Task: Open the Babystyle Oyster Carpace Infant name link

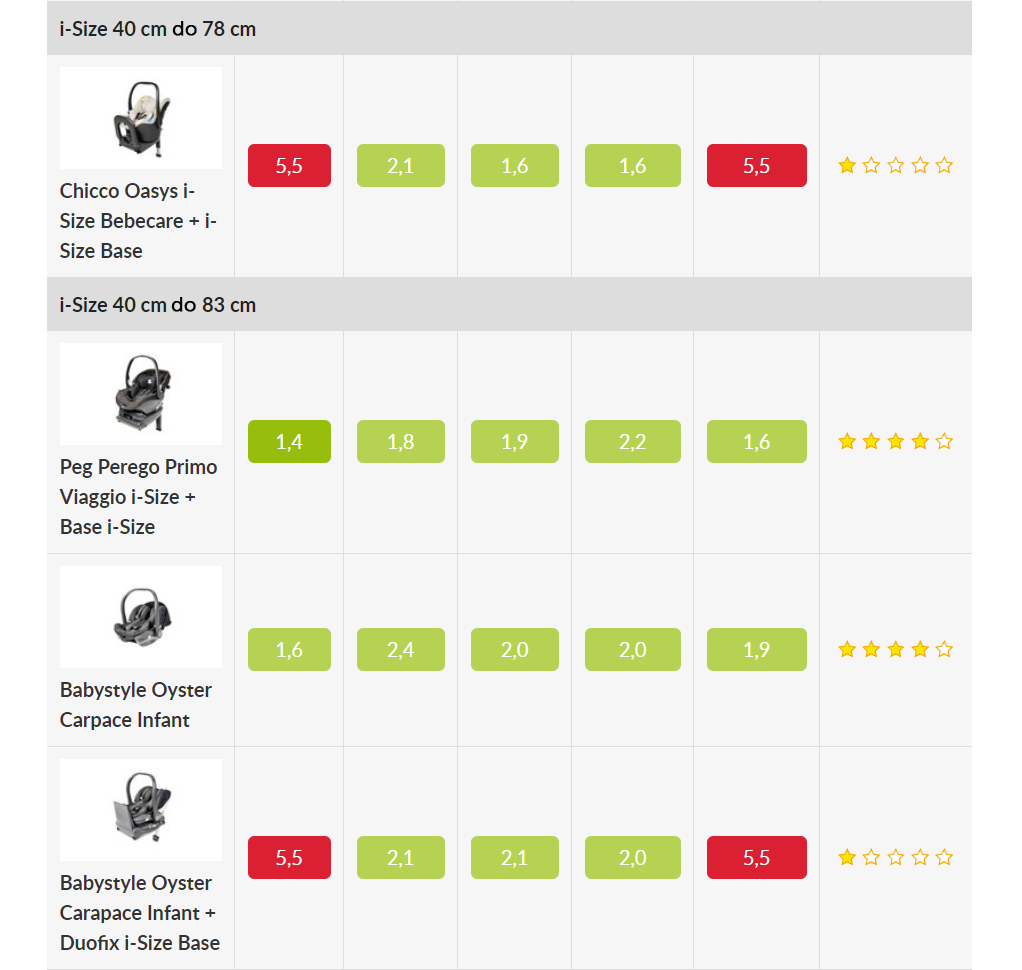Action: [x=136, y=705]
